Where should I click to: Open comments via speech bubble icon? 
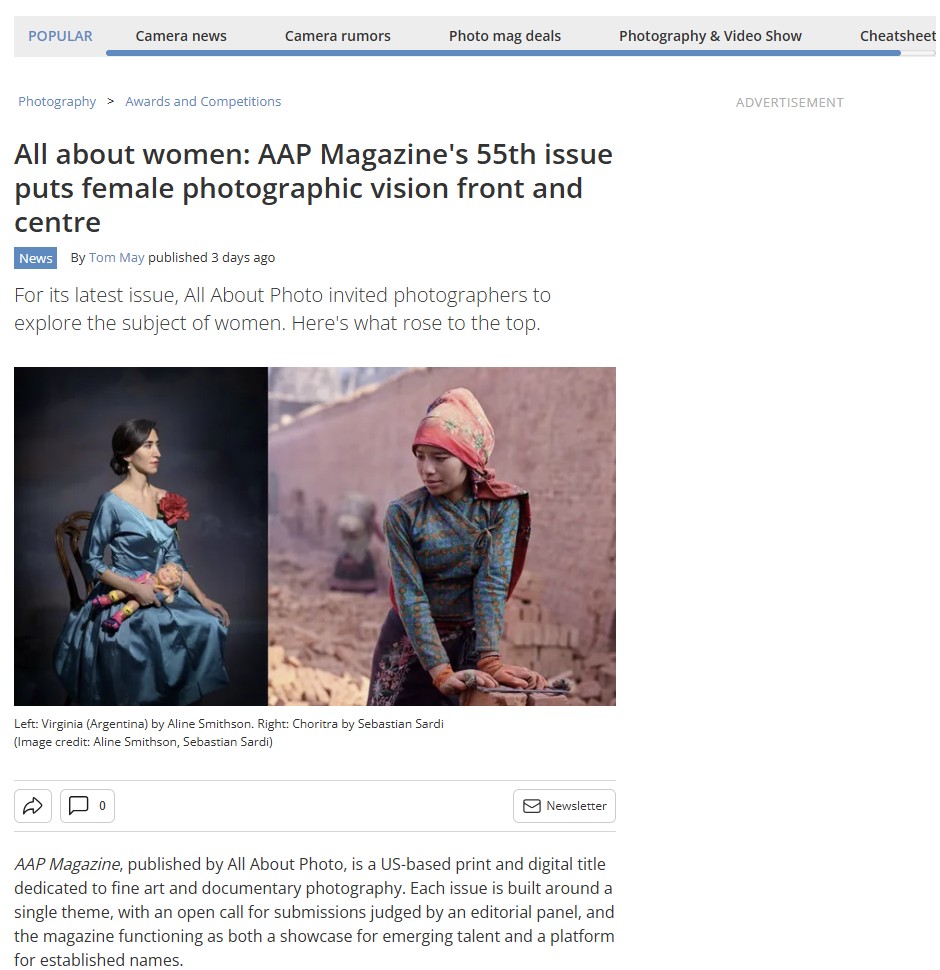(78, 805)
